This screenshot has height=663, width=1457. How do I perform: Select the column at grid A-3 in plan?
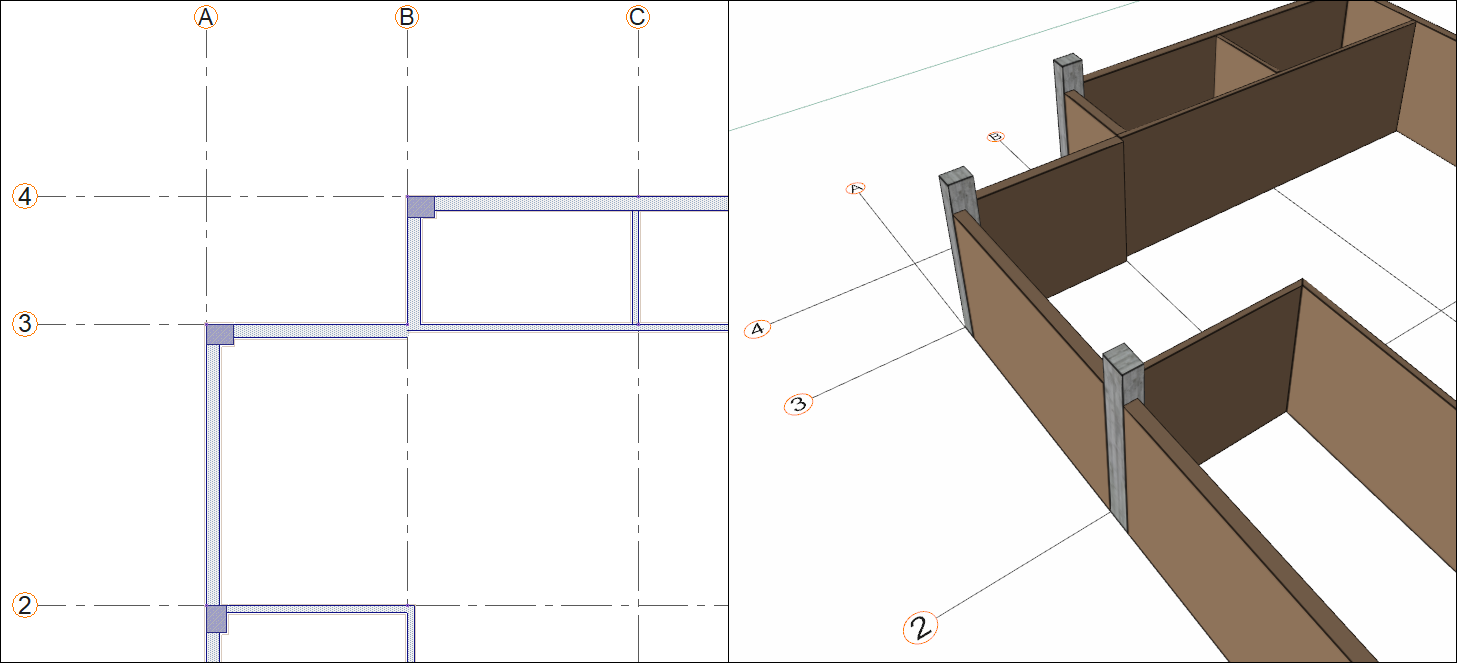pyautogui.click(x=220, y=335)
